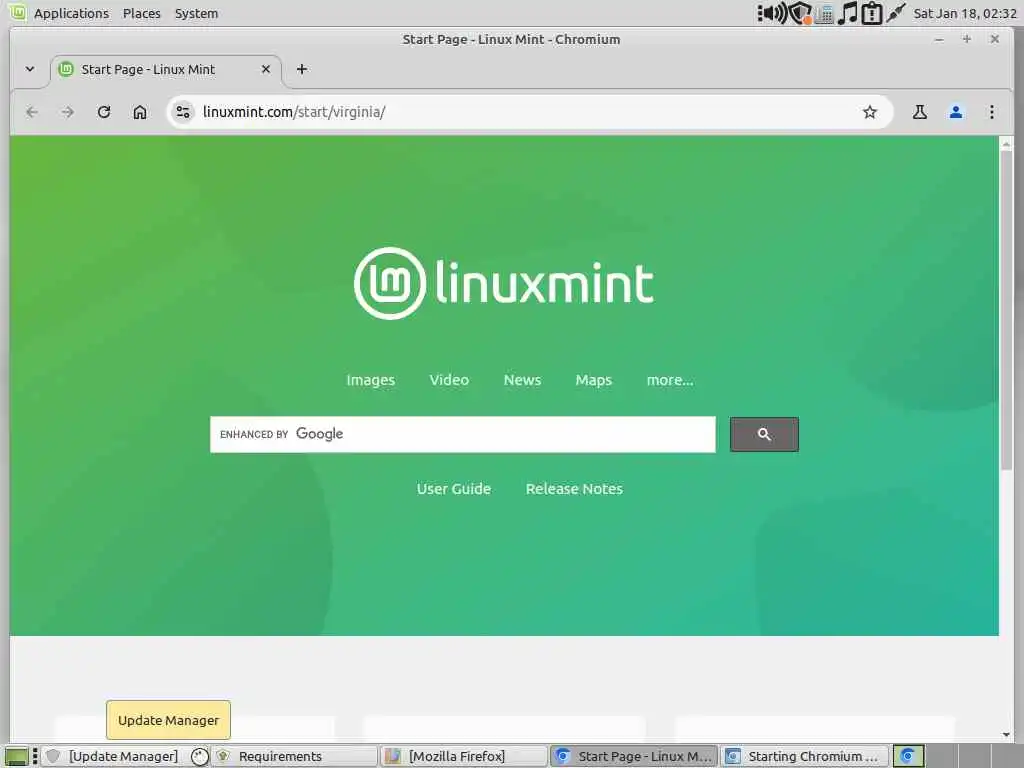Minimize the Chromium window

(x=939, y=40)
